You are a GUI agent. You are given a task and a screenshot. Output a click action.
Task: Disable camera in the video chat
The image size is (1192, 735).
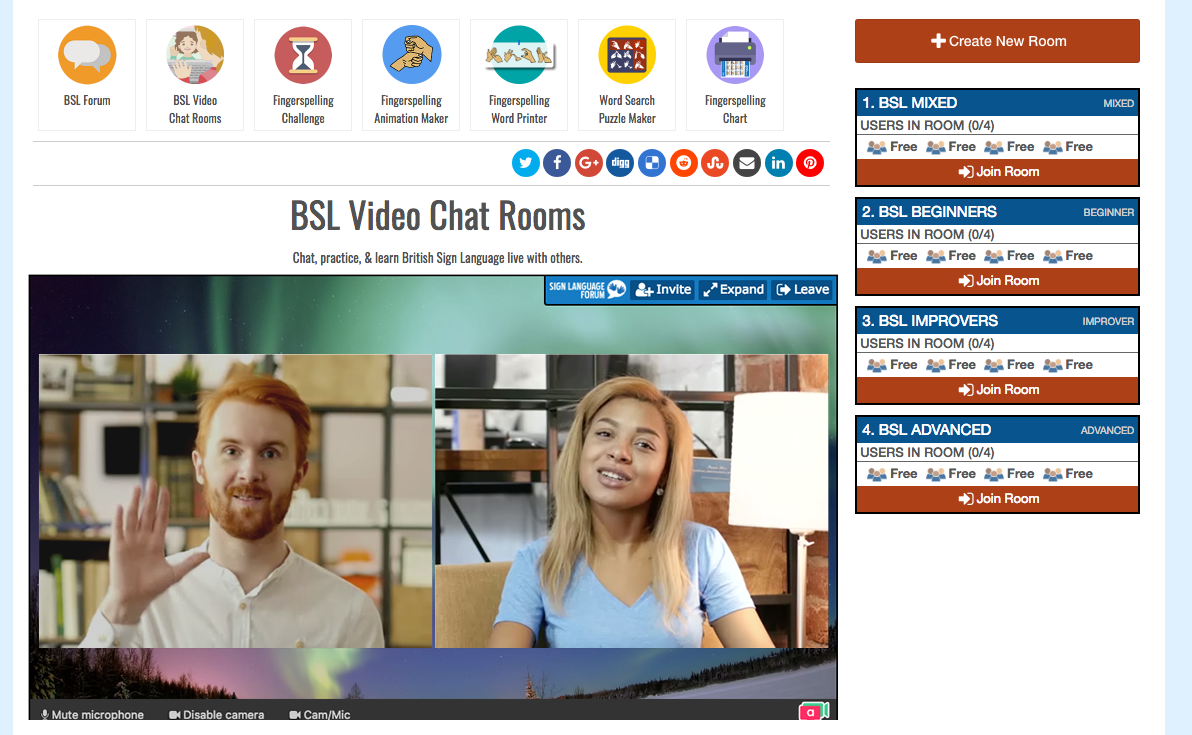pyautogui.click(x=217, y=715)
